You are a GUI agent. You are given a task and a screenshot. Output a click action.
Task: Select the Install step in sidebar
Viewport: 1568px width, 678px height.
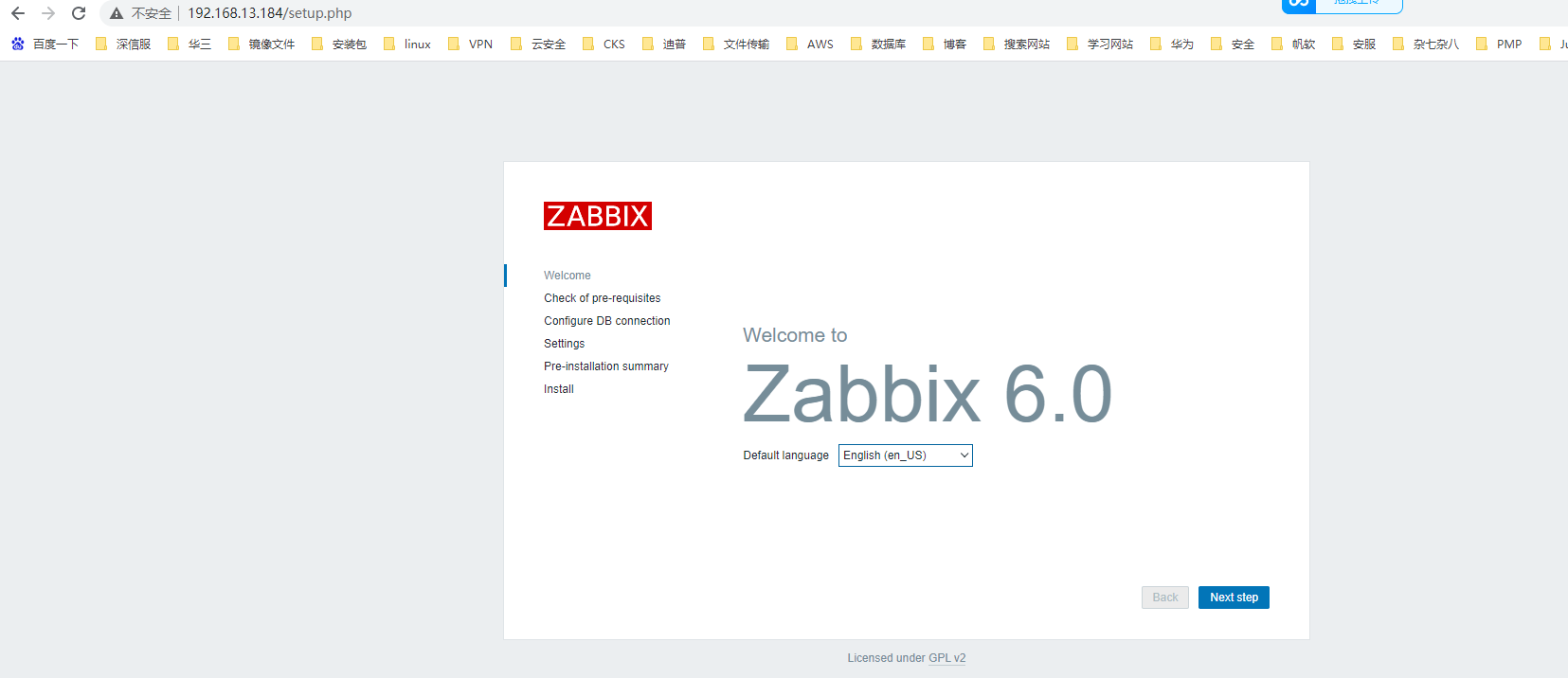pos(559,389)
